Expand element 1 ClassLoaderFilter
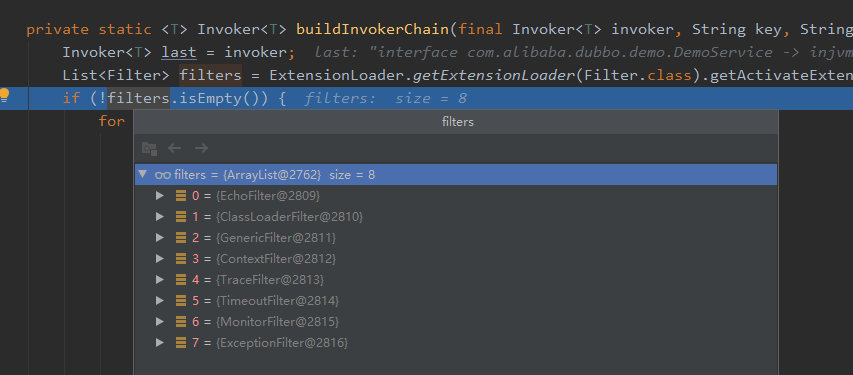Viewport: 853px width, 375px height. pyautogui.click(x=159, y=217)
